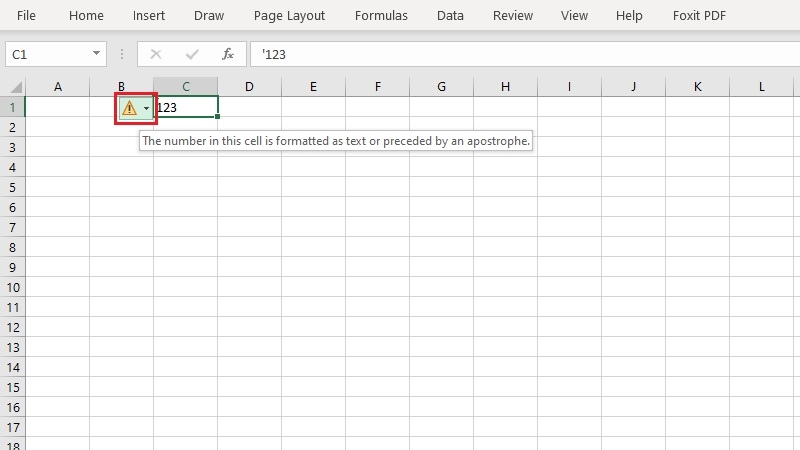Screen dimensions: 800x450
Task: Select row 14 header
Action: click(x=12, y=367)
